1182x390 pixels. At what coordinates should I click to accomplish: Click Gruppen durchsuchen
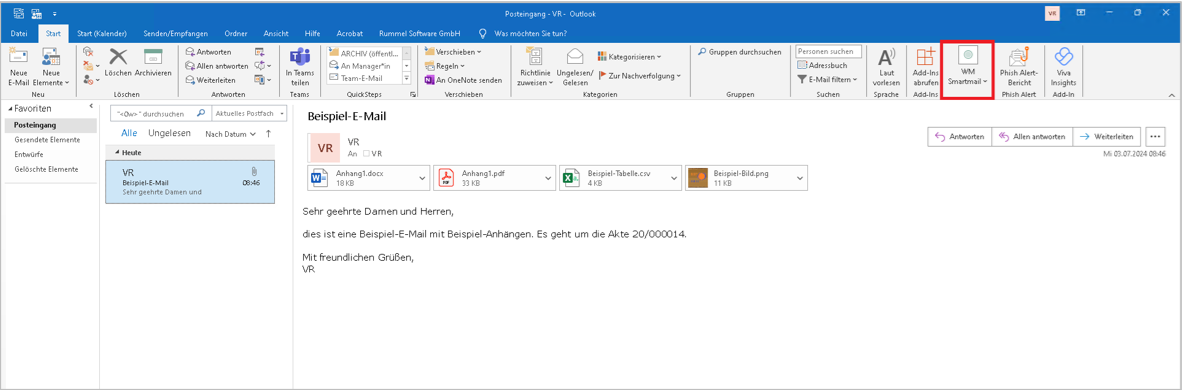pyautogui.click(x=740, y=52)
